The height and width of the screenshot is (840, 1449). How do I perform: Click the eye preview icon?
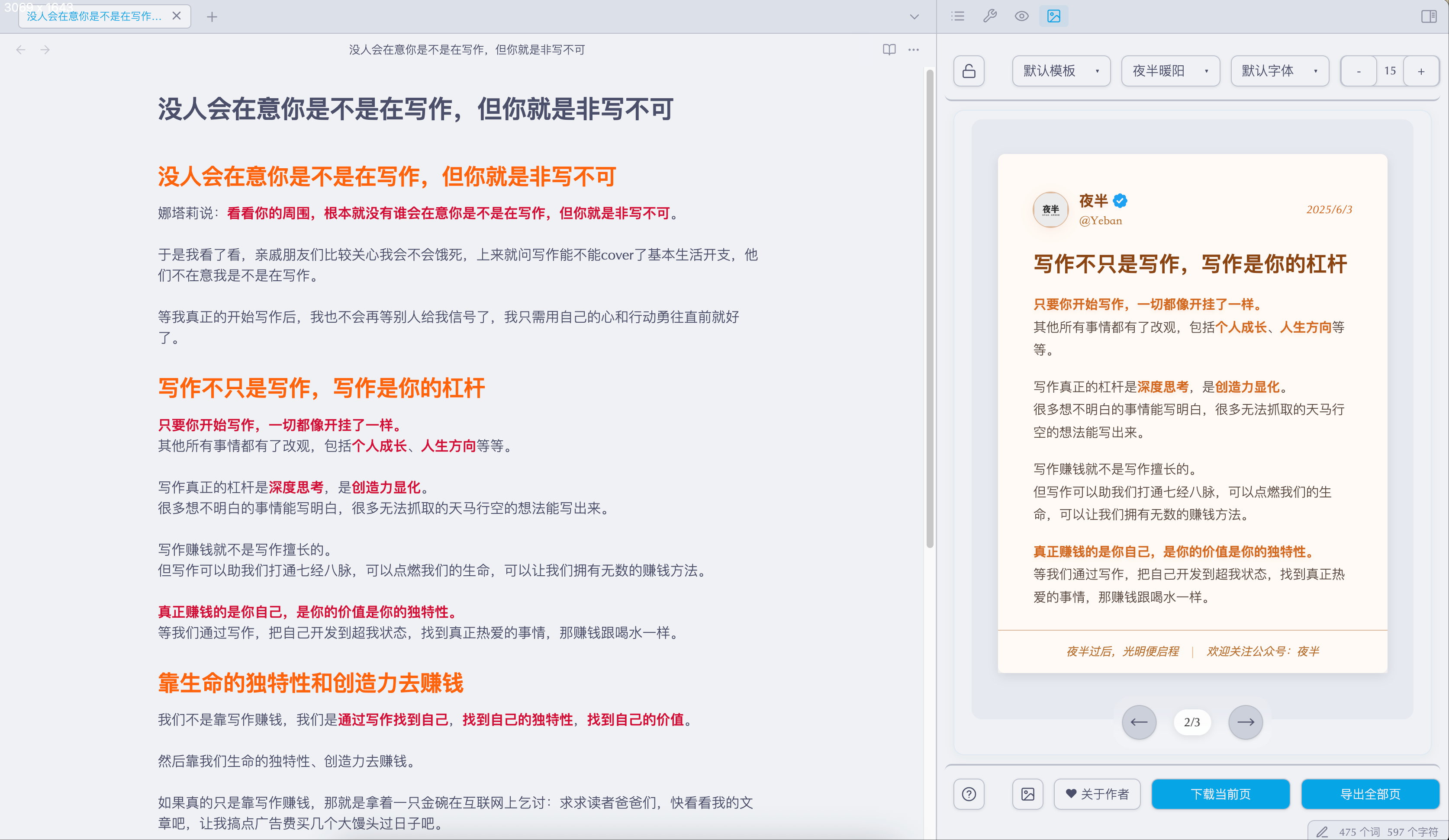1021,16
